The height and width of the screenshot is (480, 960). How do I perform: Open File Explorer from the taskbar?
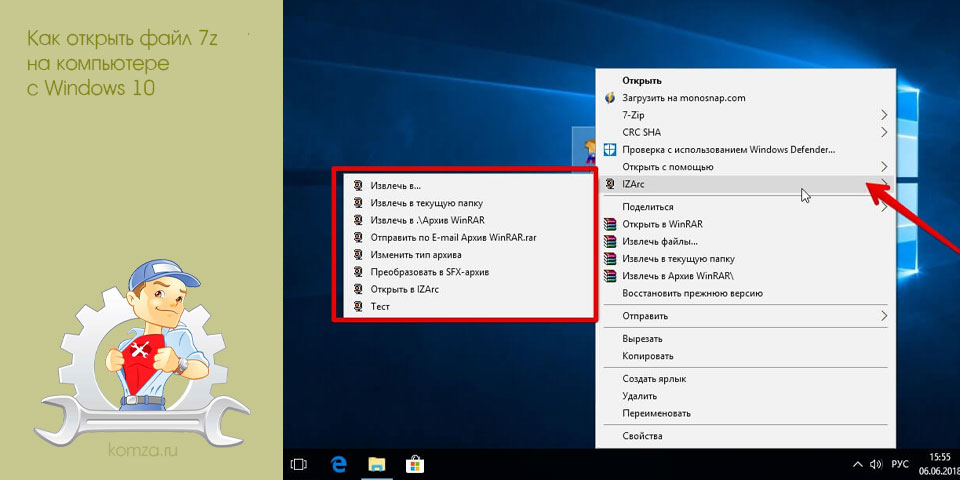click(x=377, y=464)
